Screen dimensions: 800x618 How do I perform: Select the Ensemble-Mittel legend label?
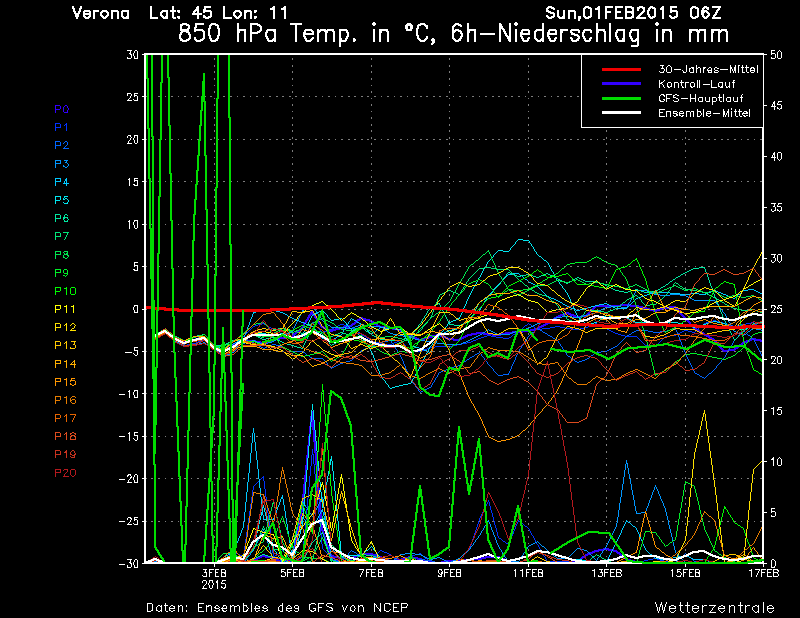[704, 113]
